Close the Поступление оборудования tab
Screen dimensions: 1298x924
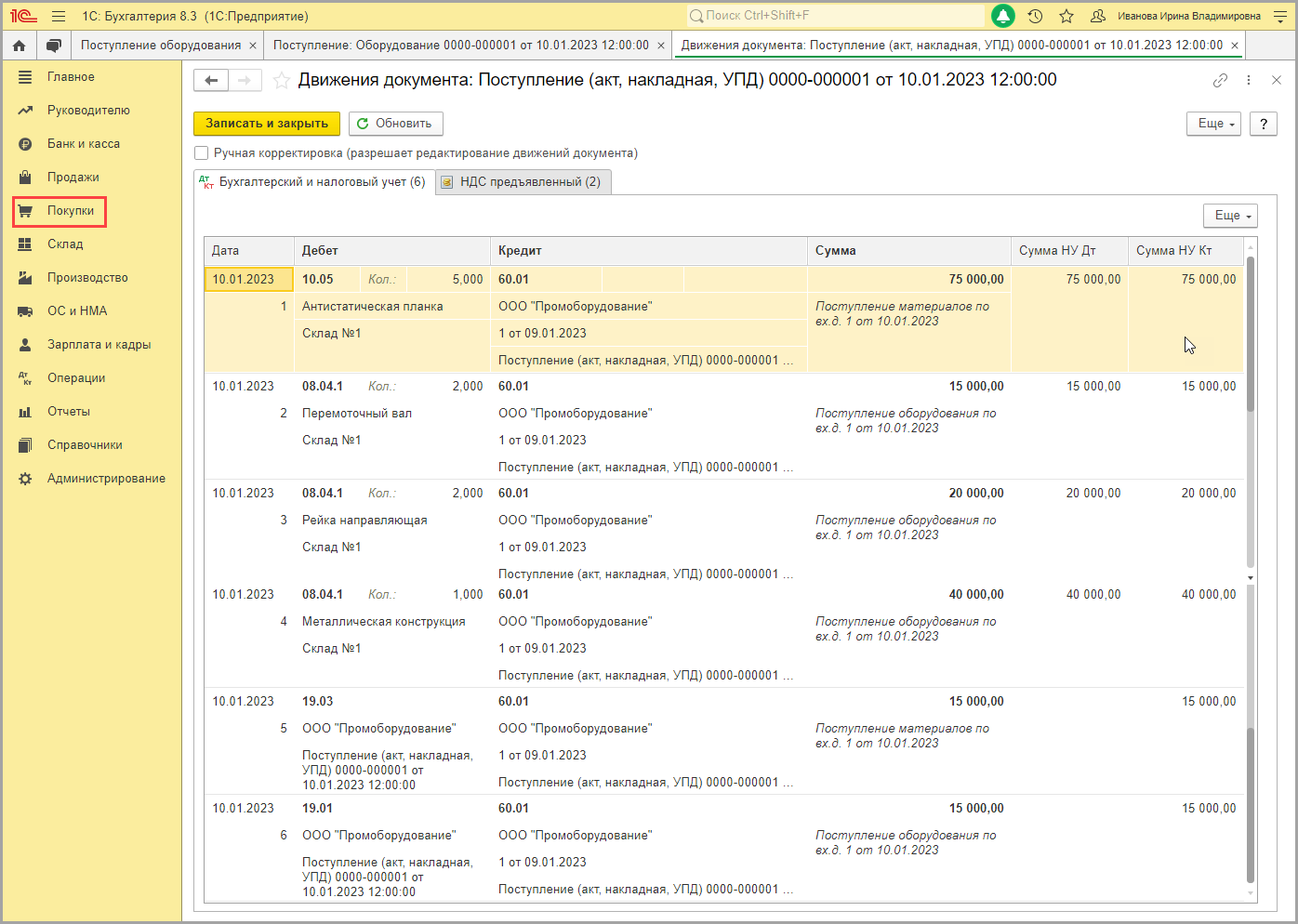(x=253, y=46)
